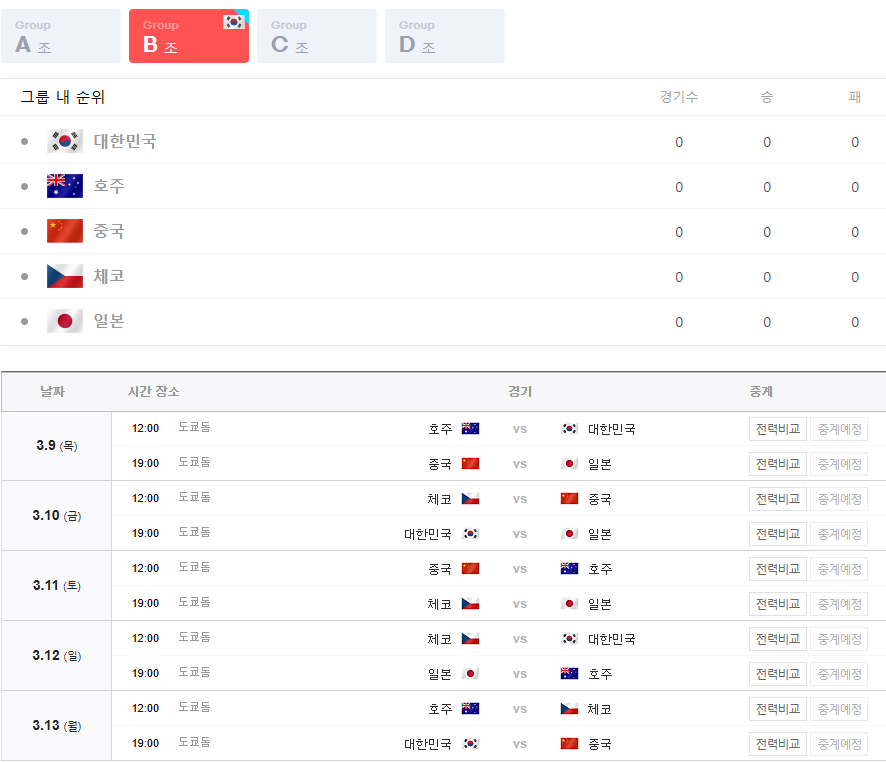This screenshot has width=886, height=762.
Task: Go to the Group D tab
Action: pos(445,36)
